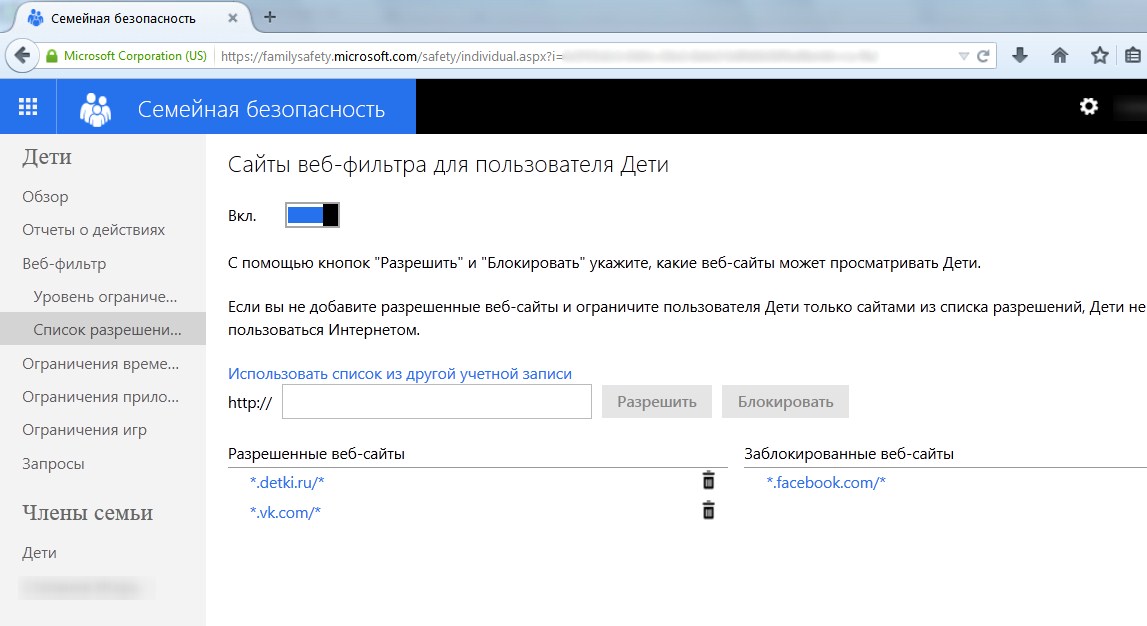The width and height of the screenshot is (1147, 626).
Task: Open settings via the gear icon
Action: pyautogui.click(x=1088, y=107)
